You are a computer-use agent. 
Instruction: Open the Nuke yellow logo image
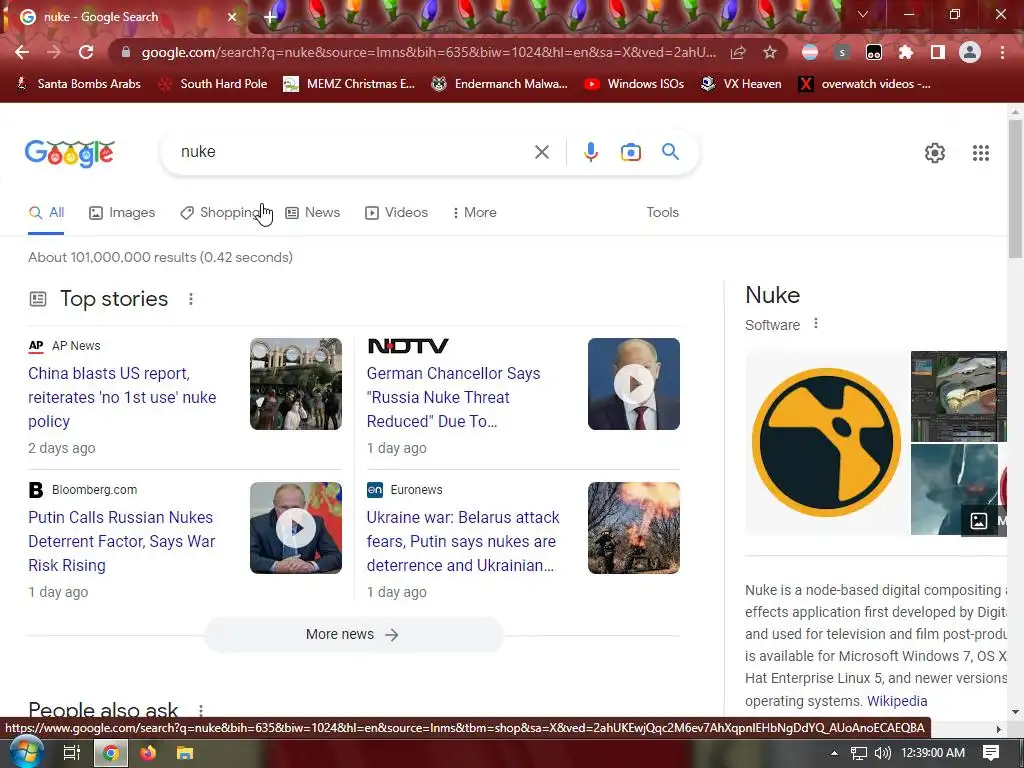[x=827, y=443]
